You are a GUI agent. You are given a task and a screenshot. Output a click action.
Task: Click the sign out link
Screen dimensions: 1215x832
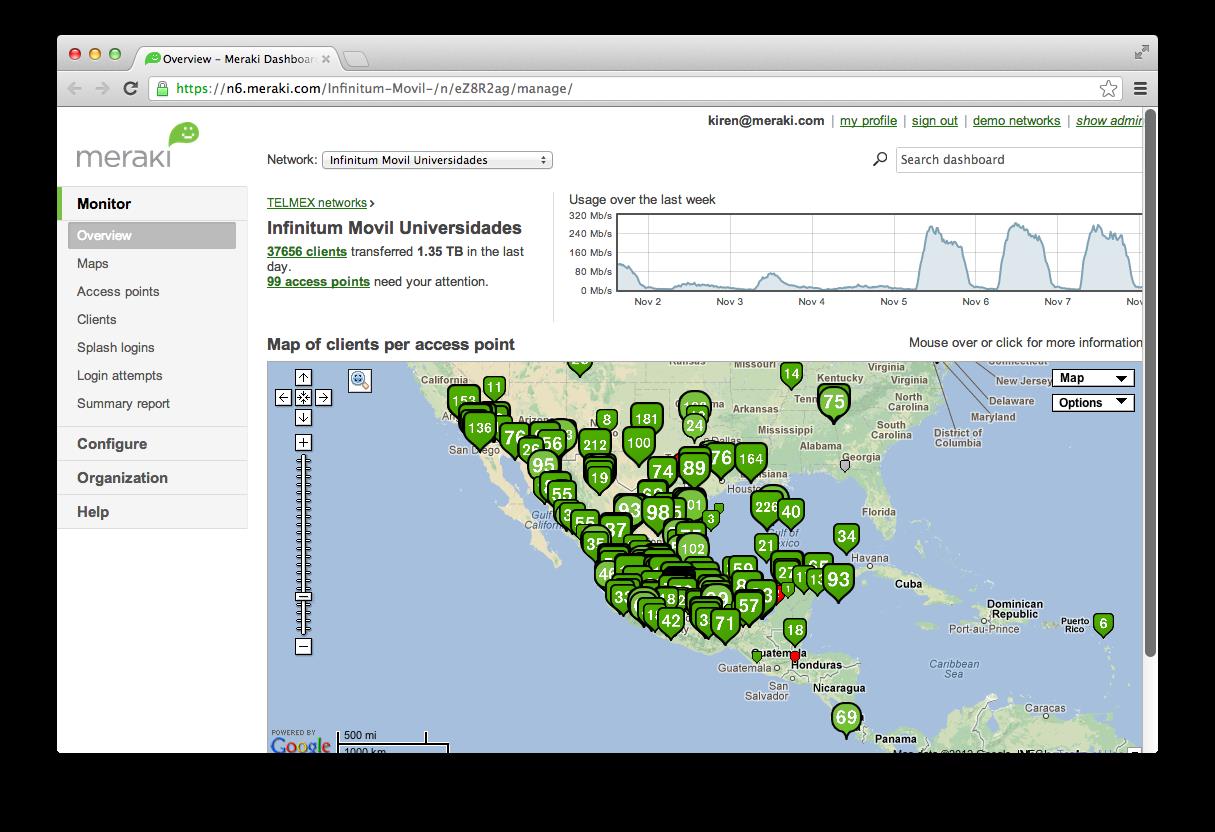[935, 121]
